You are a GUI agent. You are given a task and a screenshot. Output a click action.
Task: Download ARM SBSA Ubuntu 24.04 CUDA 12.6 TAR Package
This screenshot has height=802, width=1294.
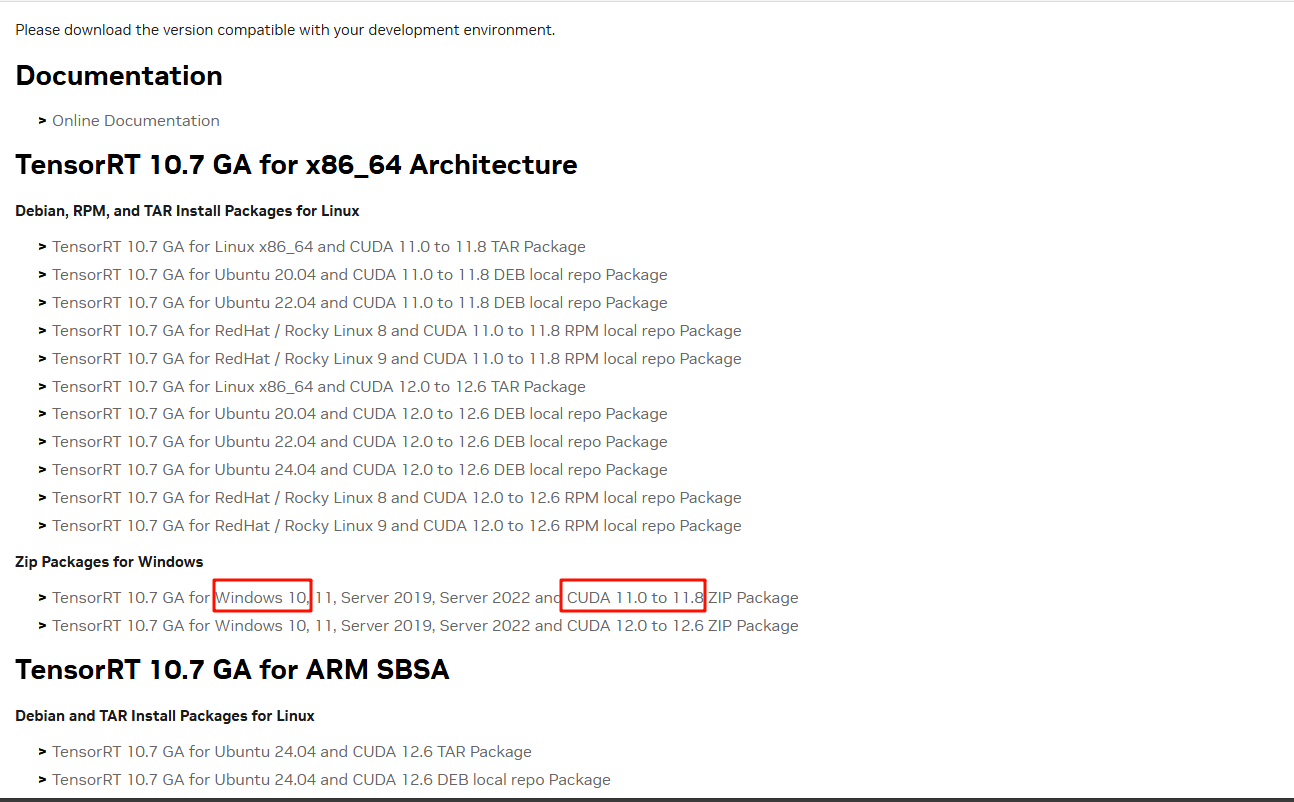point(292,752)
